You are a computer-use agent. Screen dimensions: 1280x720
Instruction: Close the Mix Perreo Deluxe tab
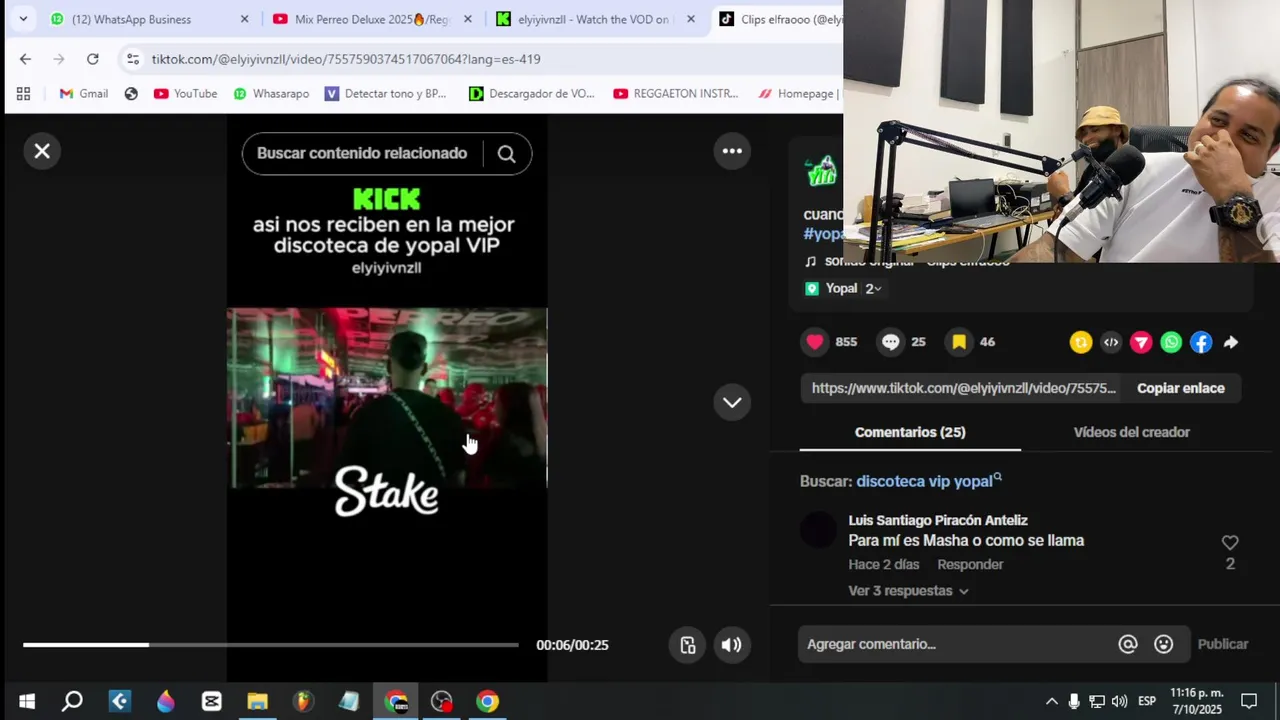(467, 19)
